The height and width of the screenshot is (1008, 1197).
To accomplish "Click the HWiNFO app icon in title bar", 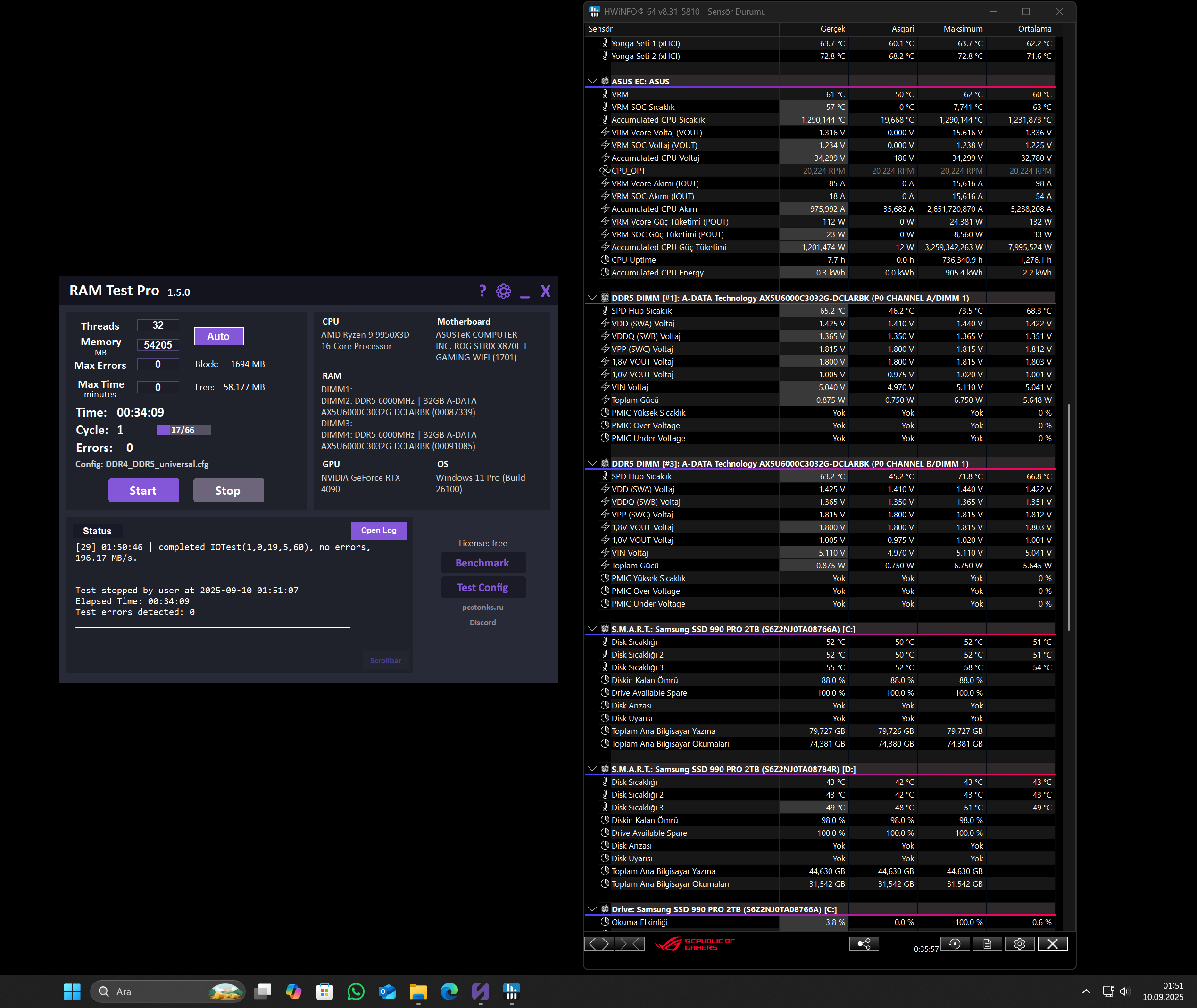I will pos(595,11).
